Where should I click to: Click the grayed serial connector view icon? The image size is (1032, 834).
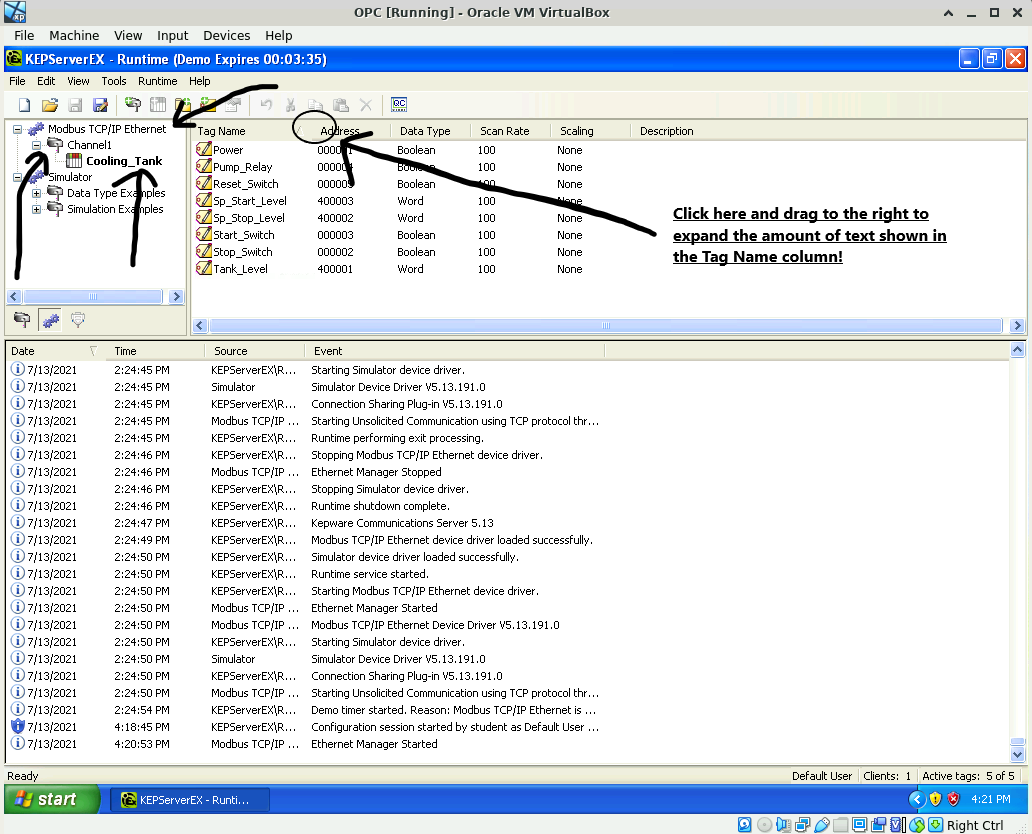point(78,320)
